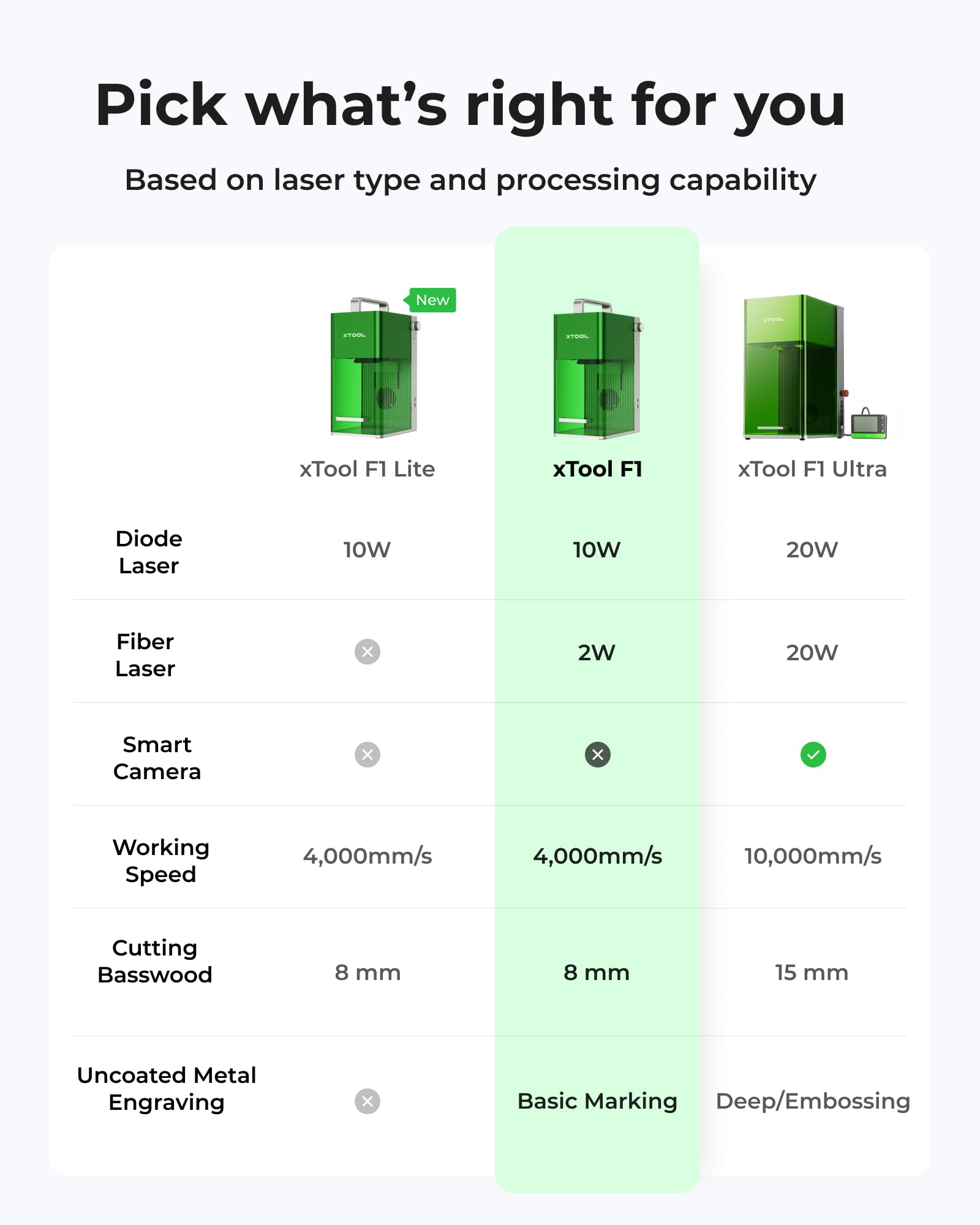Click the 2W fiber laser value
Screen dimensions: 980x1225
(597, 653)
